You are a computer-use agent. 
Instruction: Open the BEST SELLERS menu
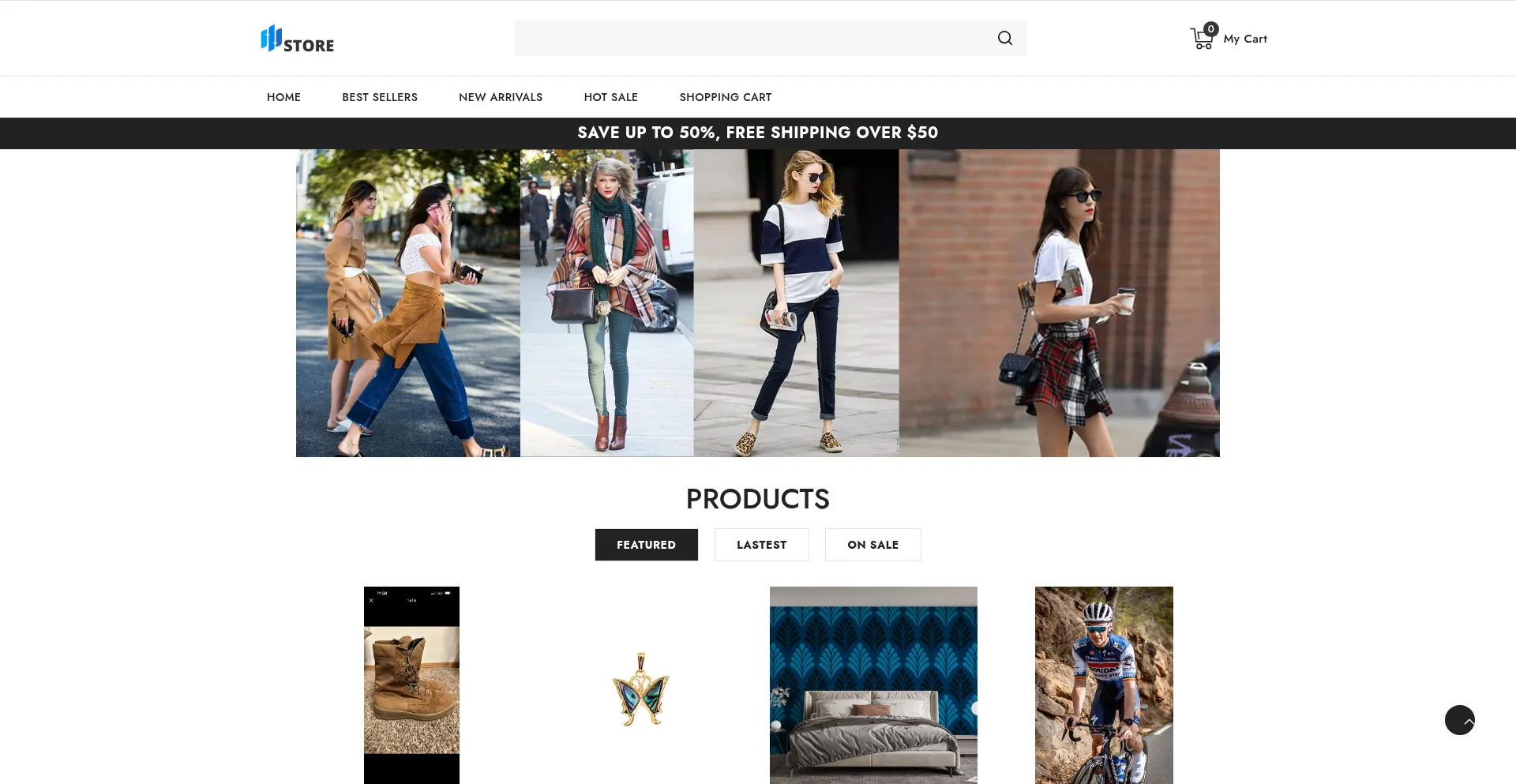(x=380, y=97)
